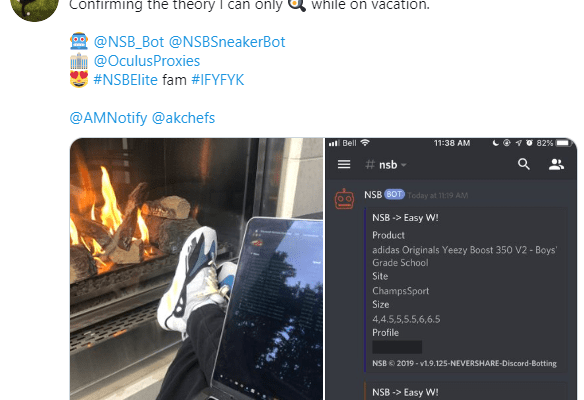Tap the members list people icon
Screen dimensions: 584x400
click(556, 164)
